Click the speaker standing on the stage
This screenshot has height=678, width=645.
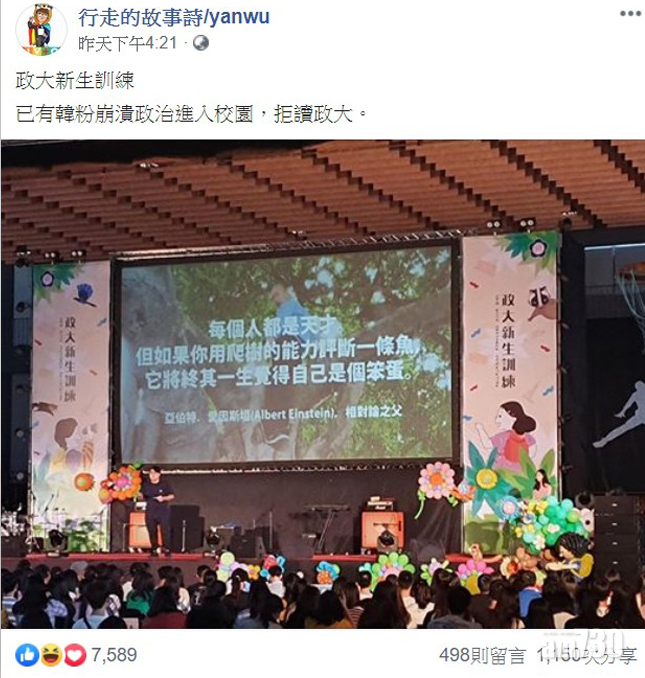tap(156, 509)
